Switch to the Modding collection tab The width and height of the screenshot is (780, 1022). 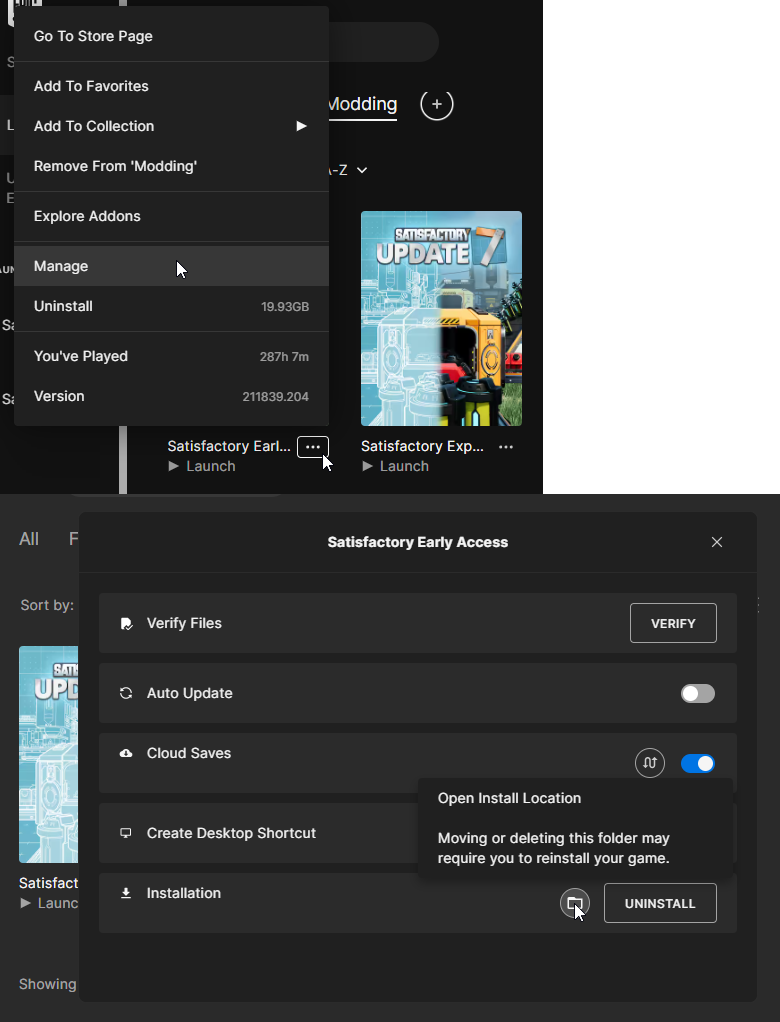(x=362, y=104)
